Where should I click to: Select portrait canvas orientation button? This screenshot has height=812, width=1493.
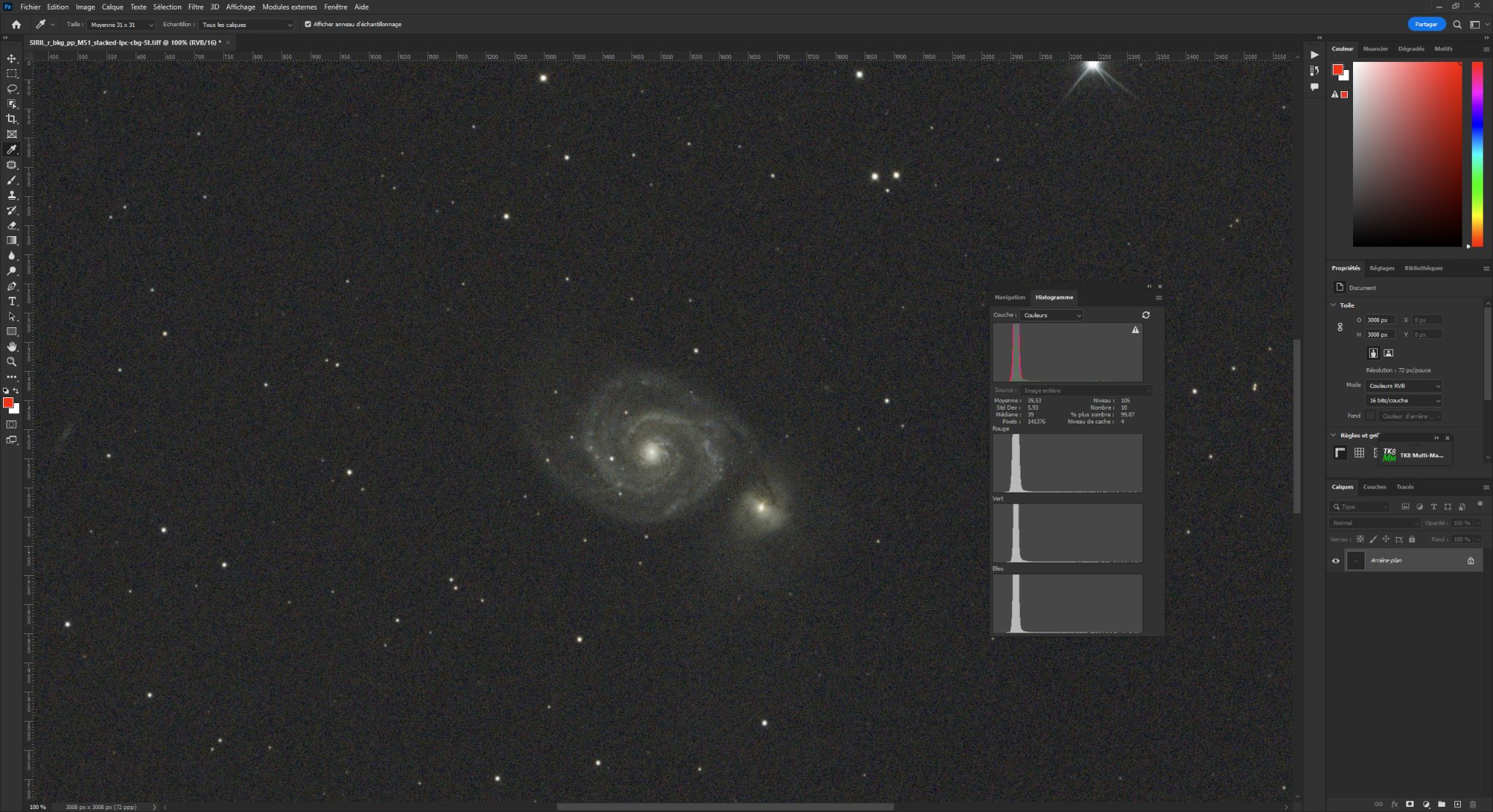click(1373, 353)
